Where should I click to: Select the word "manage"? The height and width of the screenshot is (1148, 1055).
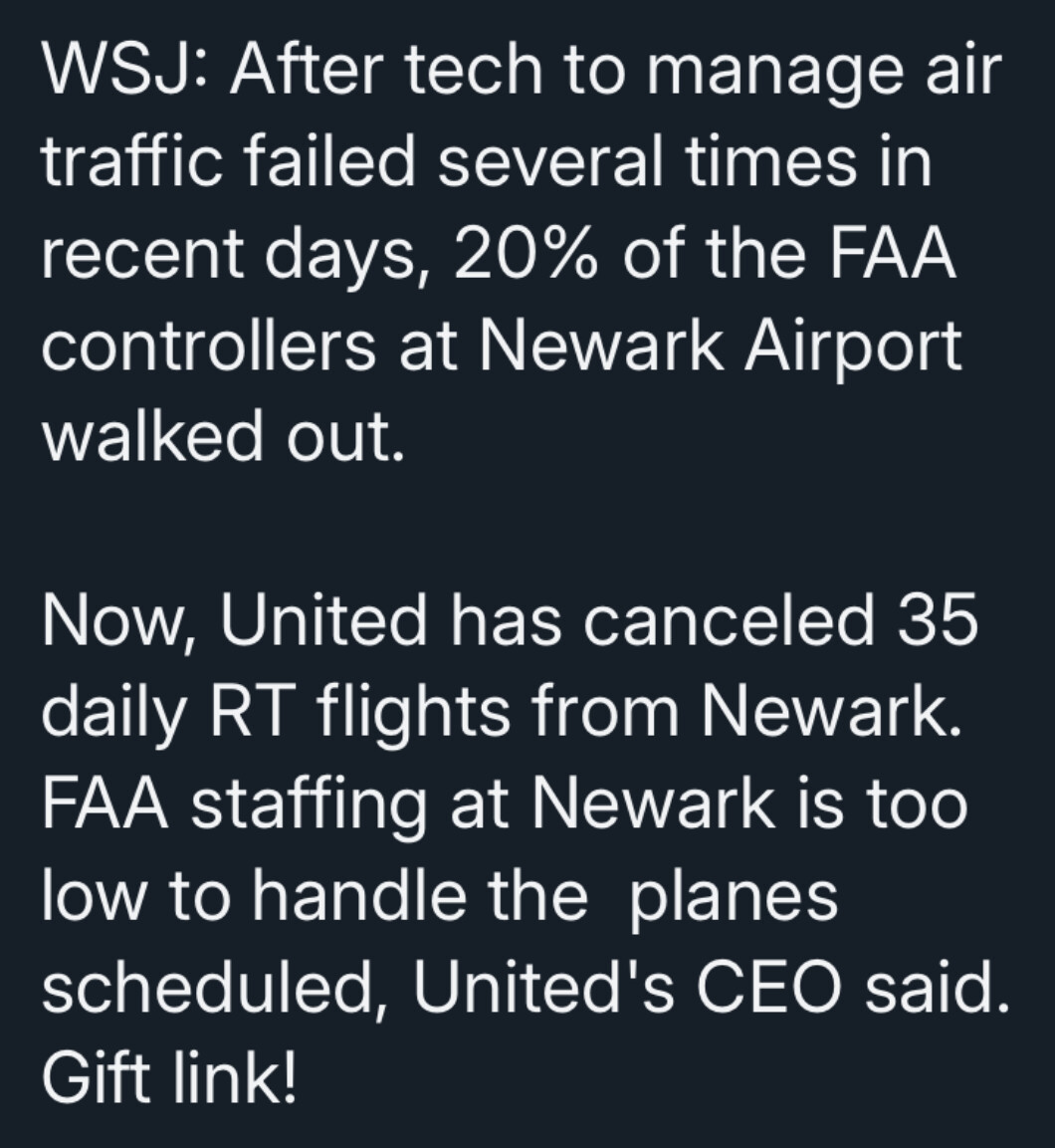(x=773, y=74)
